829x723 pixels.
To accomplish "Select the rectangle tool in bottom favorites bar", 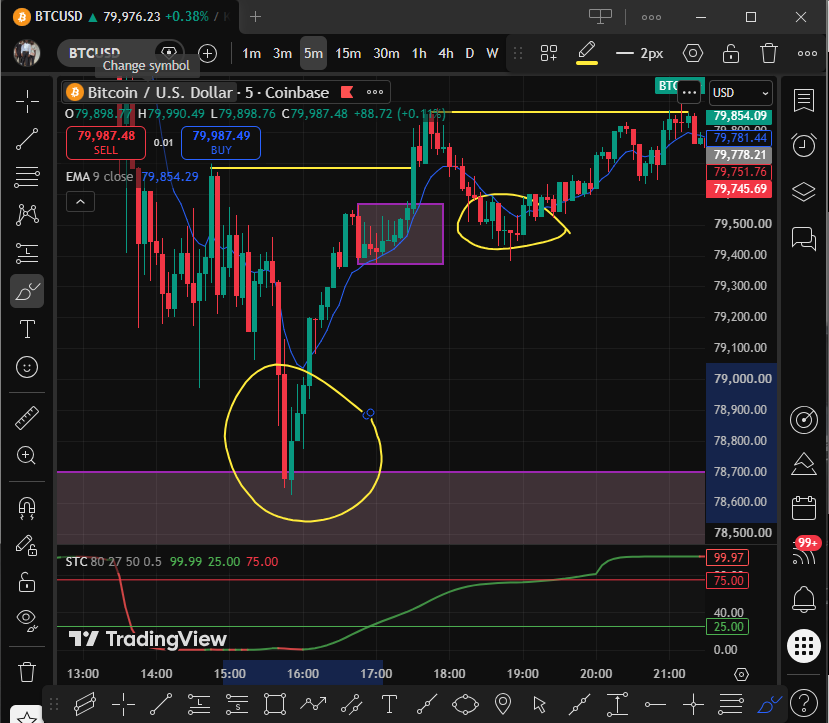I will tap(275, 704).
